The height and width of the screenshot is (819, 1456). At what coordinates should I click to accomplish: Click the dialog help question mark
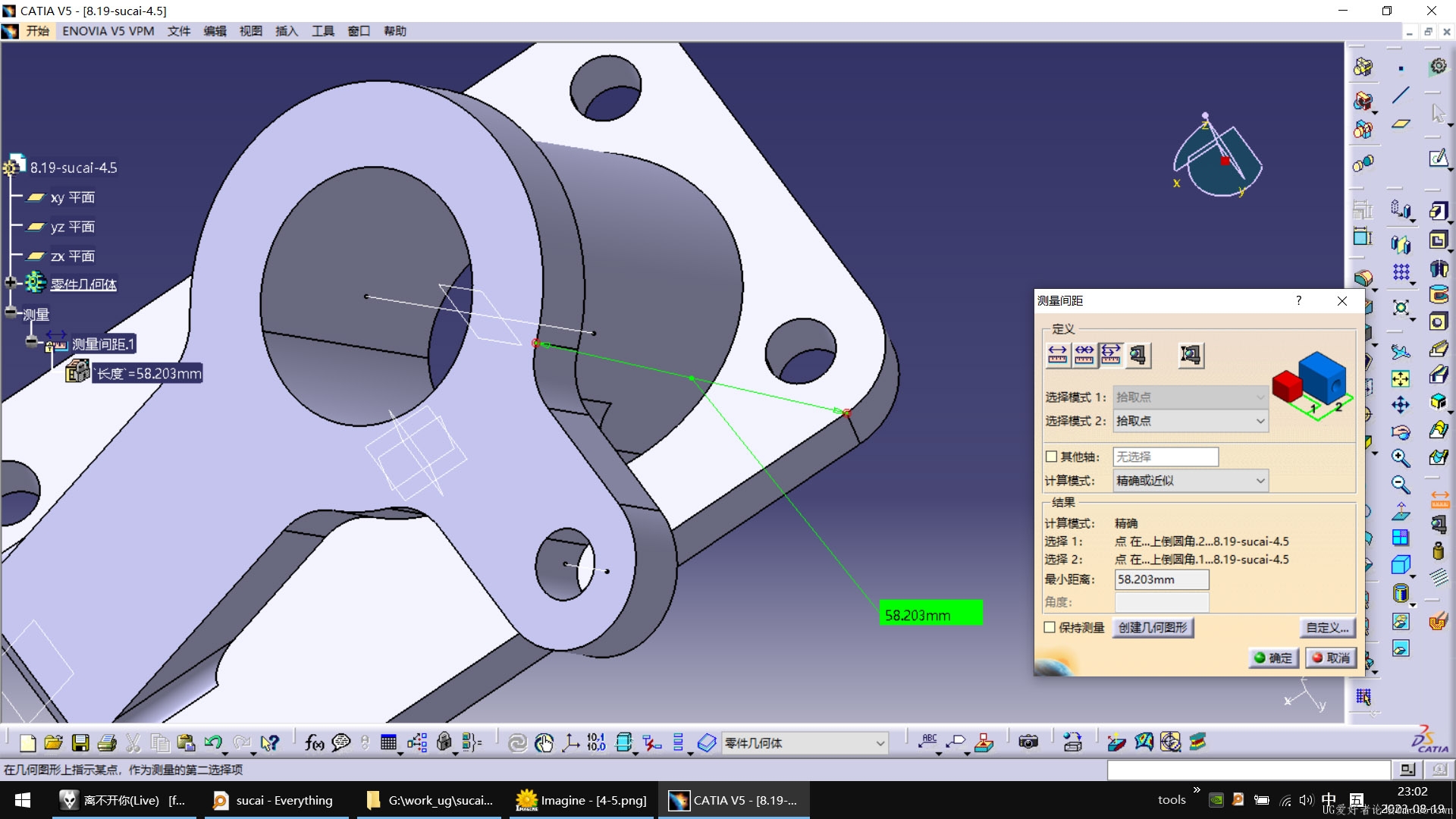pos(1299,300)
